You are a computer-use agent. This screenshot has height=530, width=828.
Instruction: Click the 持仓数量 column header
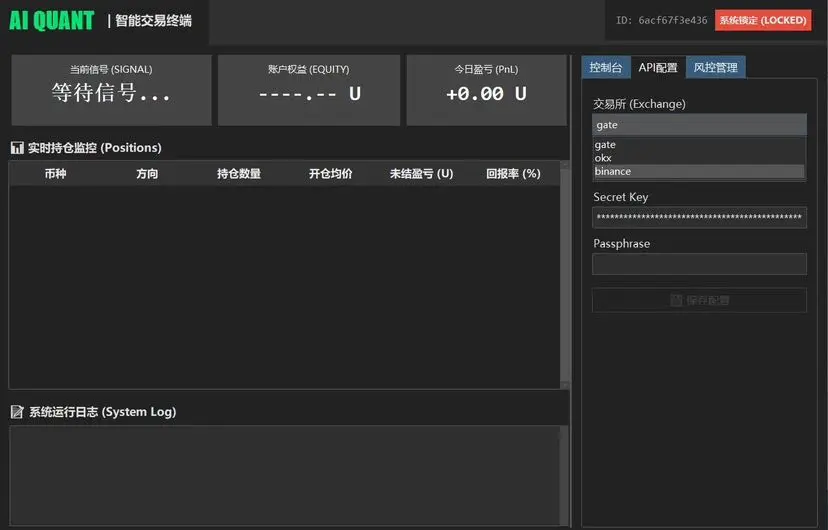(x=239, y=173)
